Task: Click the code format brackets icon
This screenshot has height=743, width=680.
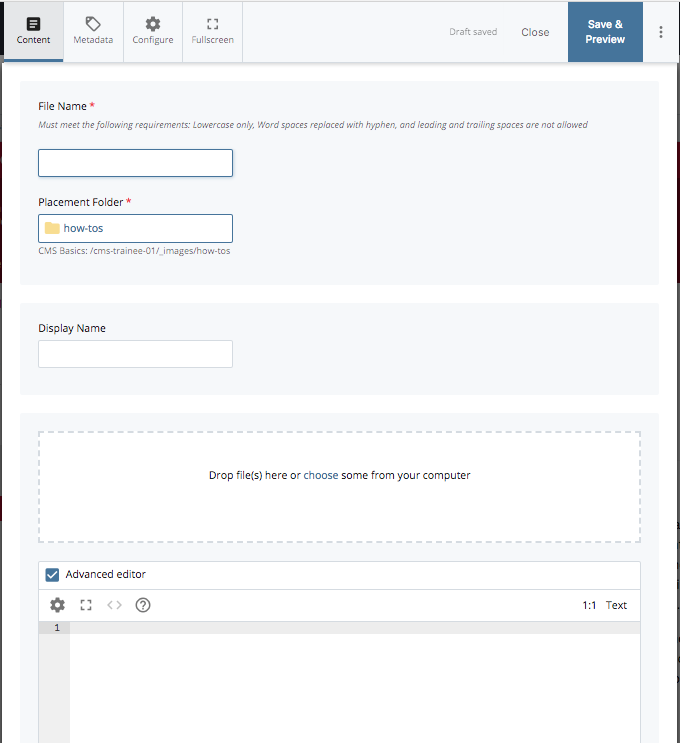Action: pos(114,605)
